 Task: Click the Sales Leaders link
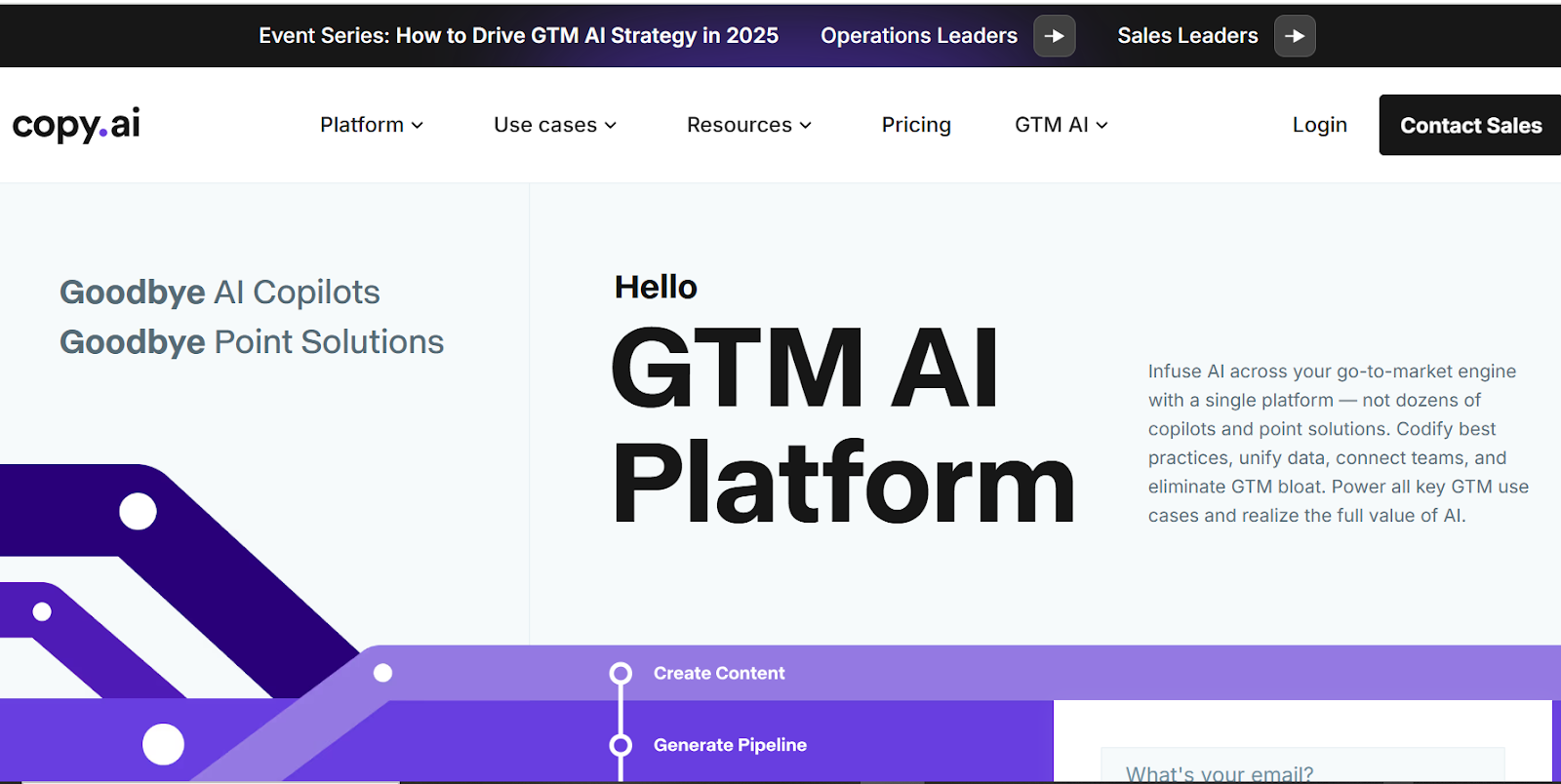pos(1187,36)
